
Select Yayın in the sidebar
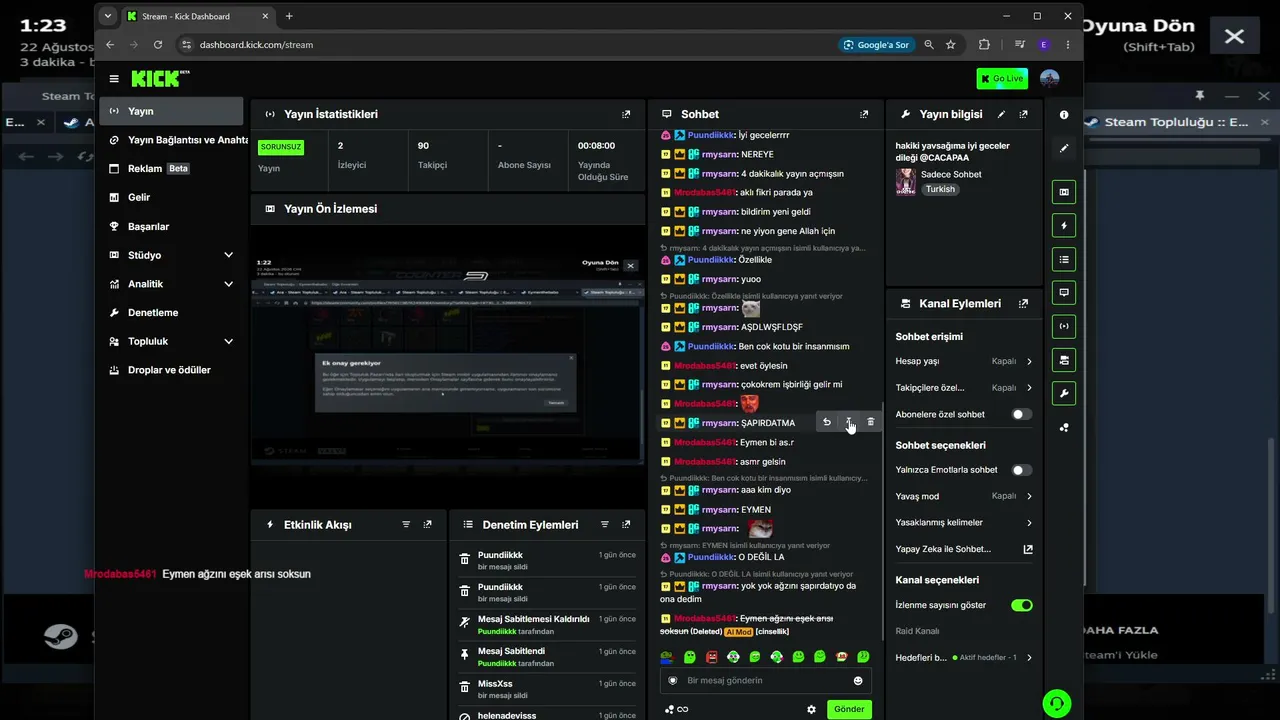click(x=171, y=111)
